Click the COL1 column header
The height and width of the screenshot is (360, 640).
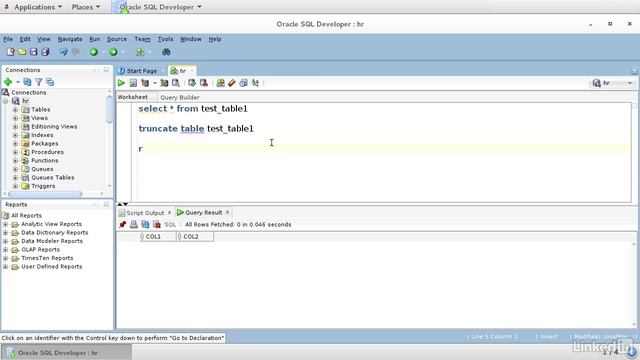[x=157, y=236]
